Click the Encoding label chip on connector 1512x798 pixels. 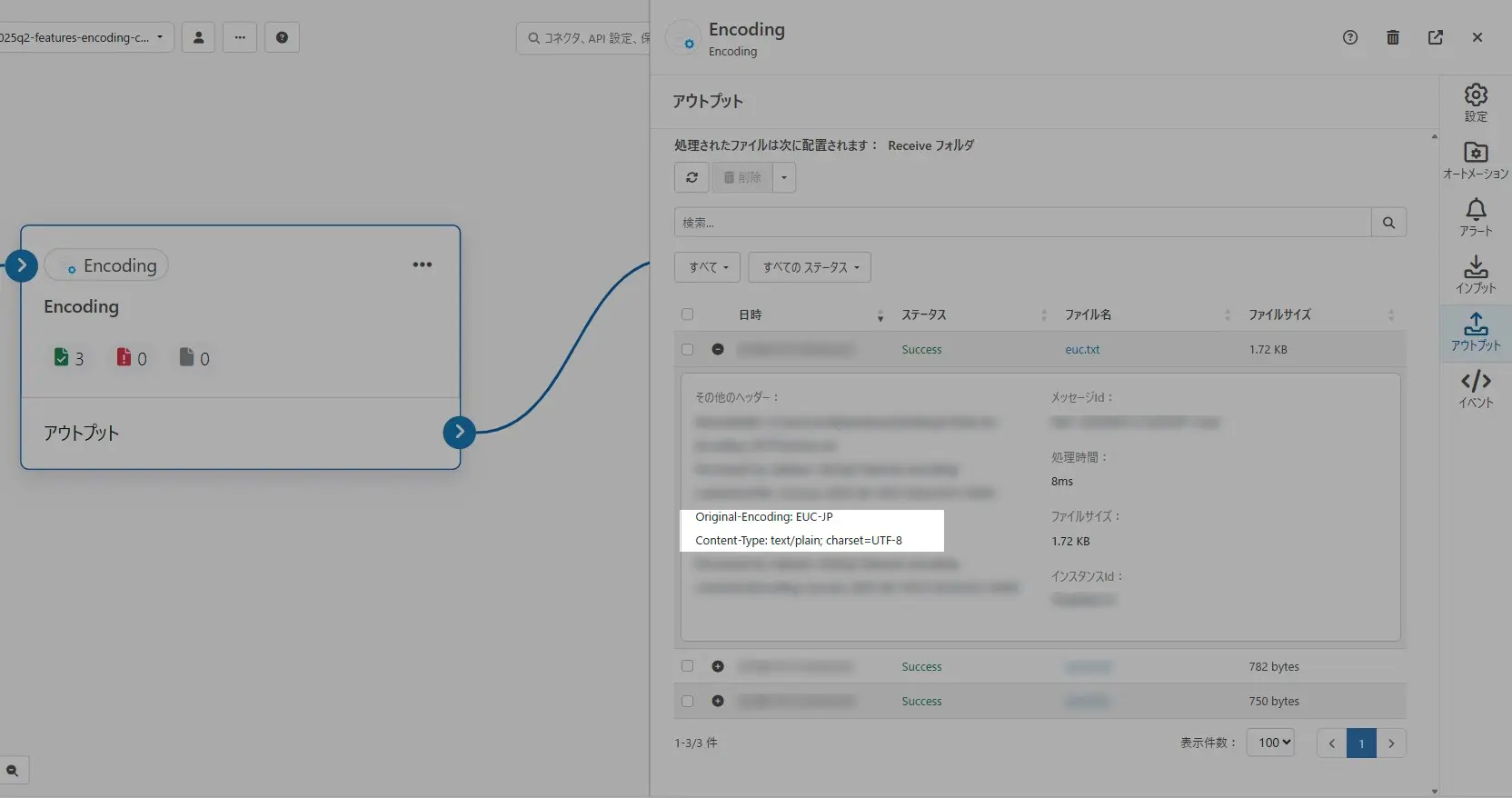(106, 265)
